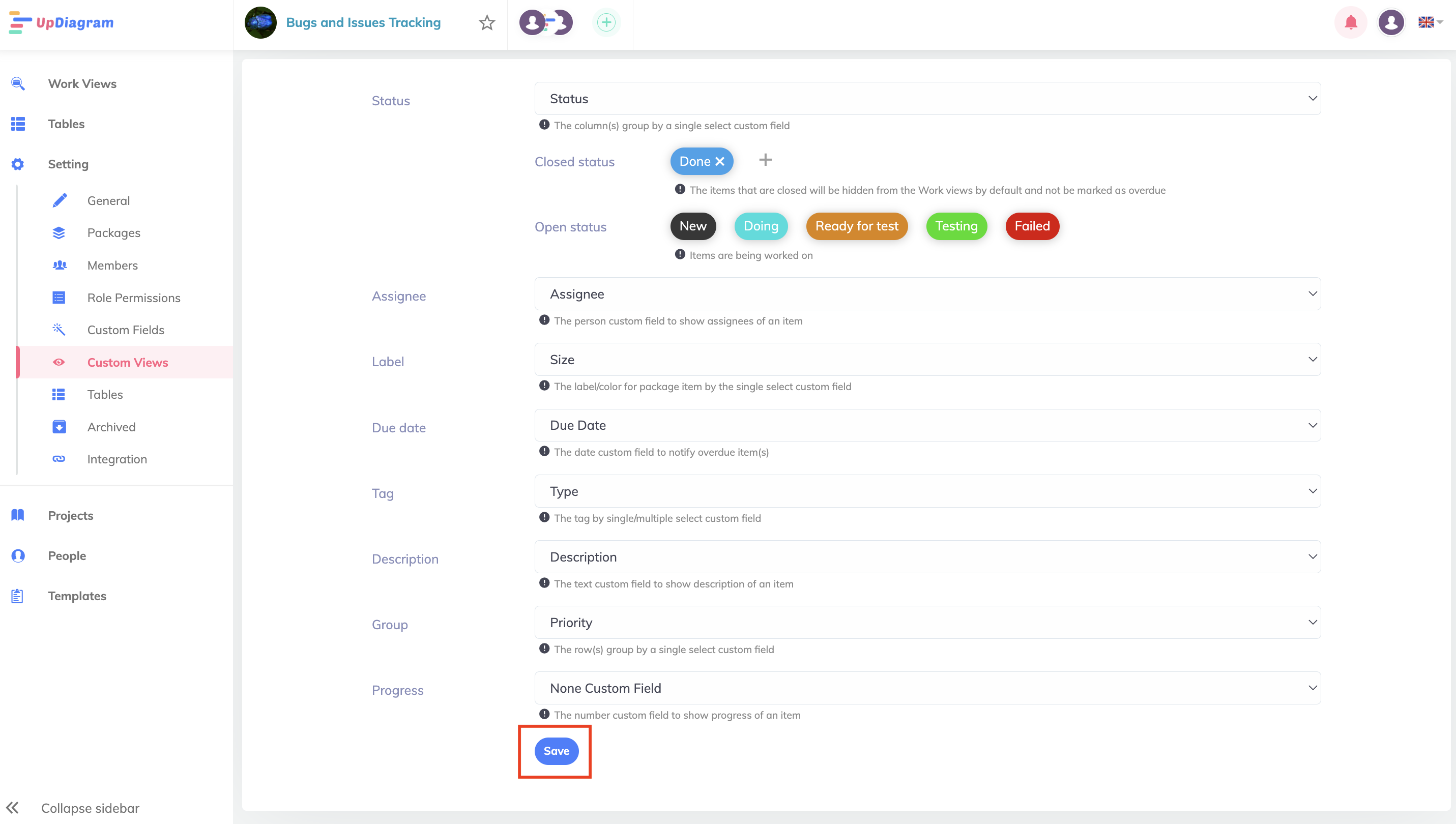The height and width of the screenshot is (824, 1456).
Task: Open the user profile avatar
Action: [1391, 23]
